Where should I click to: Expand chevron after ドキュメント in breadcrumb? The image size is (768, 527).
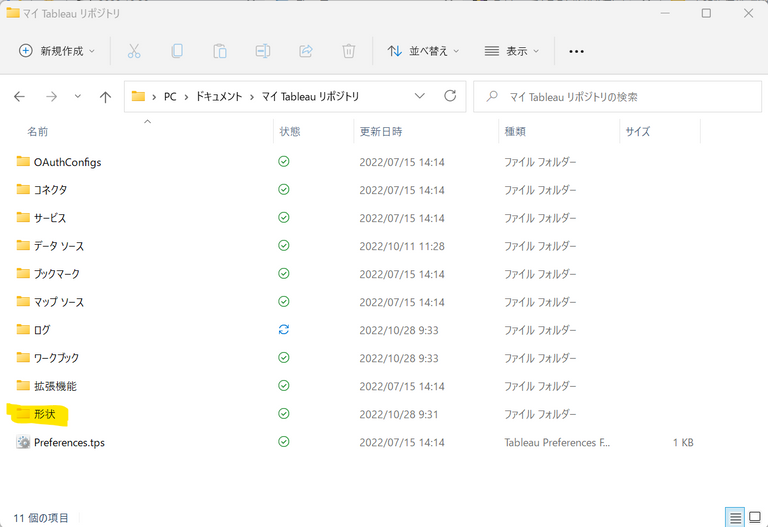(252, 97)
